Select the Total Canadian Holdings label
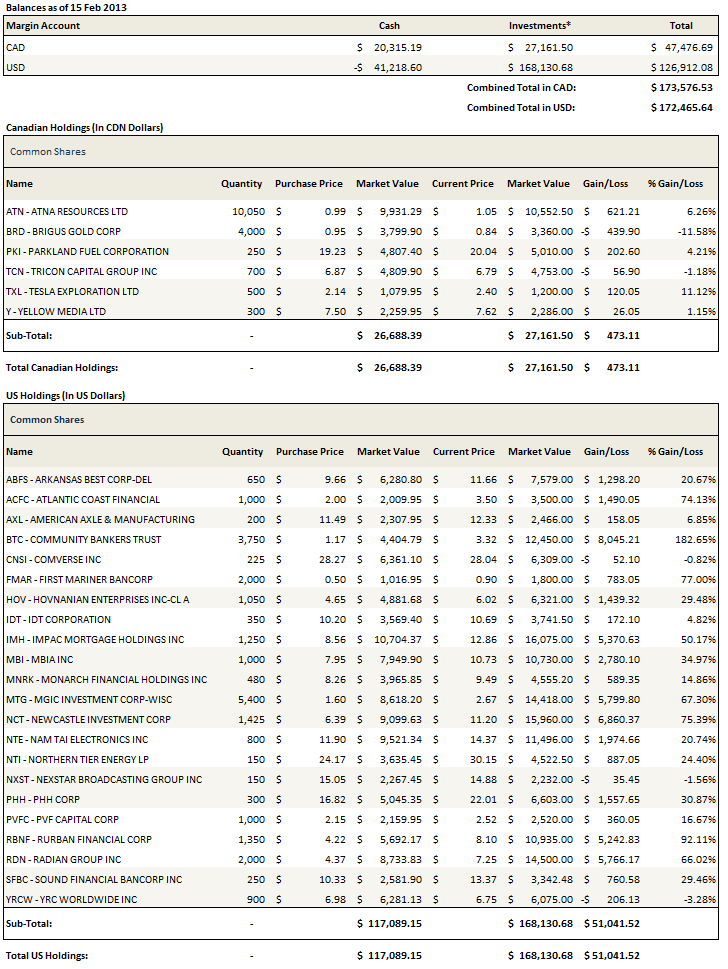 coord(62,368)
